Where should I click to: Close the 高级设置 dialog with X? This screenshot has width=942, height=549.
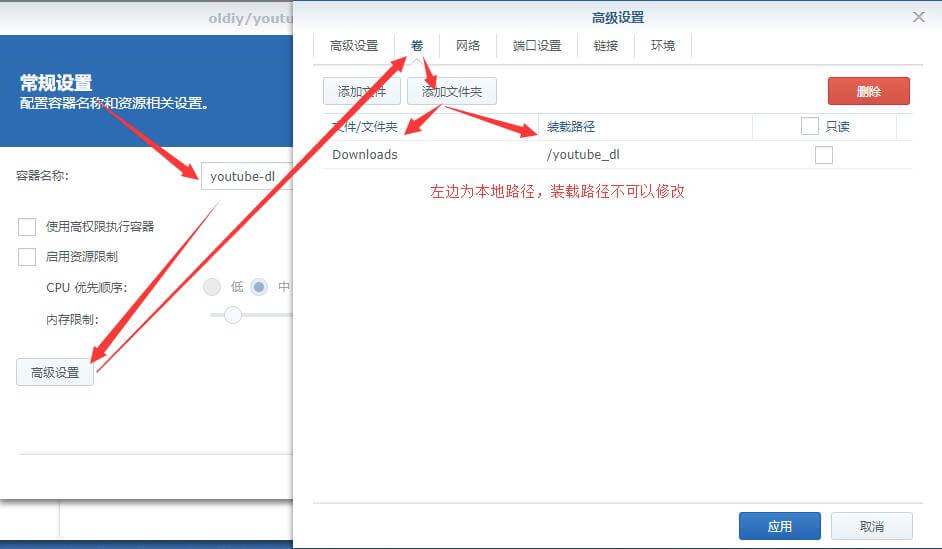(x=919, y=17)
